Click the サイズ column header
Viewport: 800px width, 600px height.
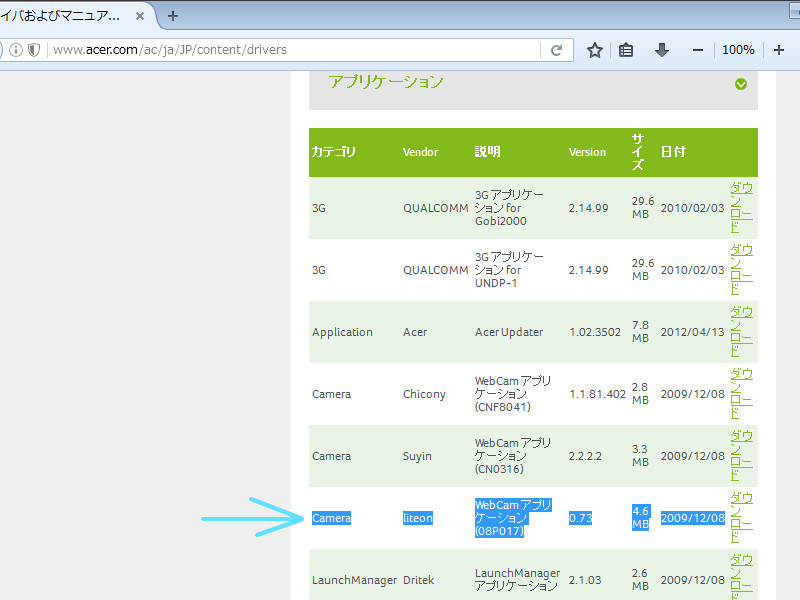click(638, 152)
